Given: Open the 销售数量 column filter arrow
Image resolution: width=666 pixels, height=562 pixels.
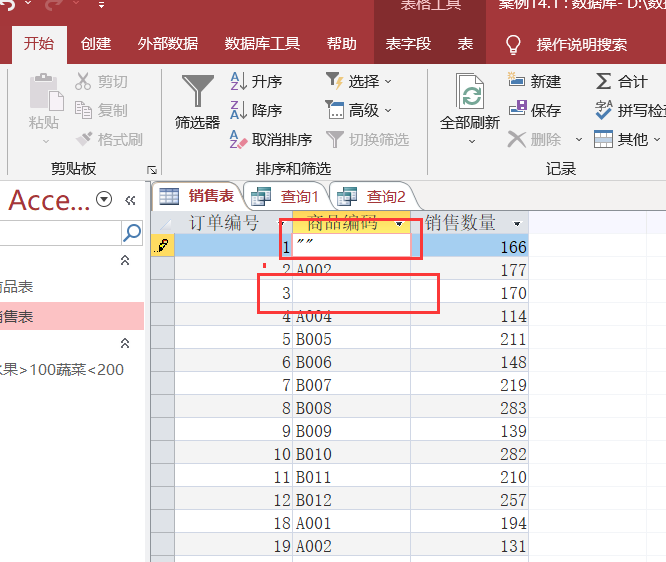Looking at the screenshot, I should 517,224.
